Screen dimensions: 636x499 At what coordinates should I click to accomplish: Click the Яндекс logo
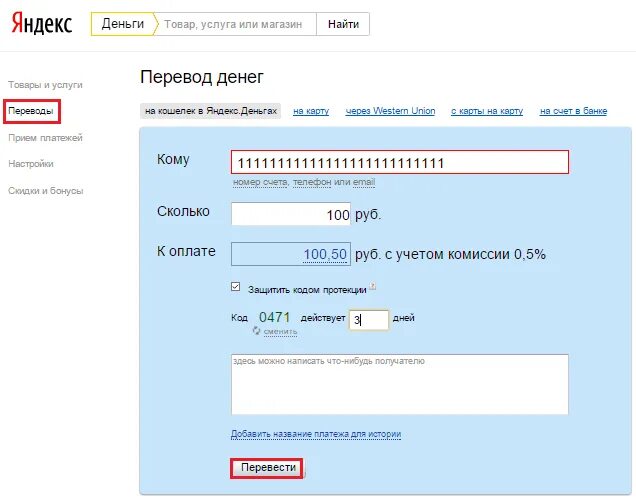pyautogui.click(x=42, y=23)
